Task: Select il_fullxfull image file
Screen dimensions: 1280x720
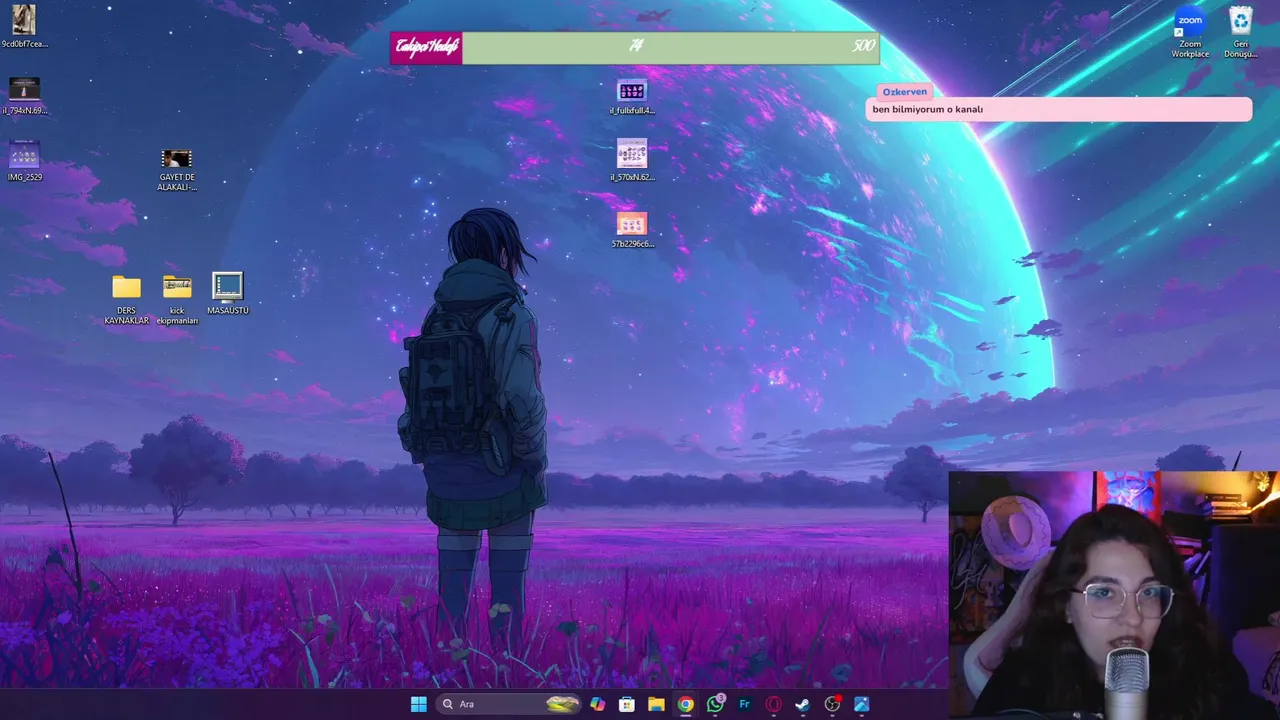Action: pyautogui.click(x=632, y=97)
